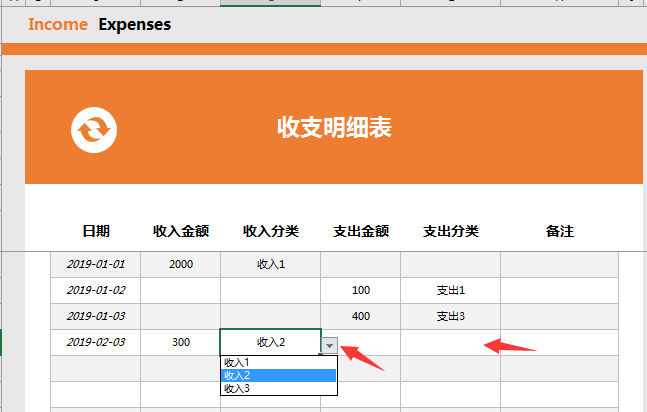Switch to the Income label
This screenshot has height=412, width=647.
(58, 24)
